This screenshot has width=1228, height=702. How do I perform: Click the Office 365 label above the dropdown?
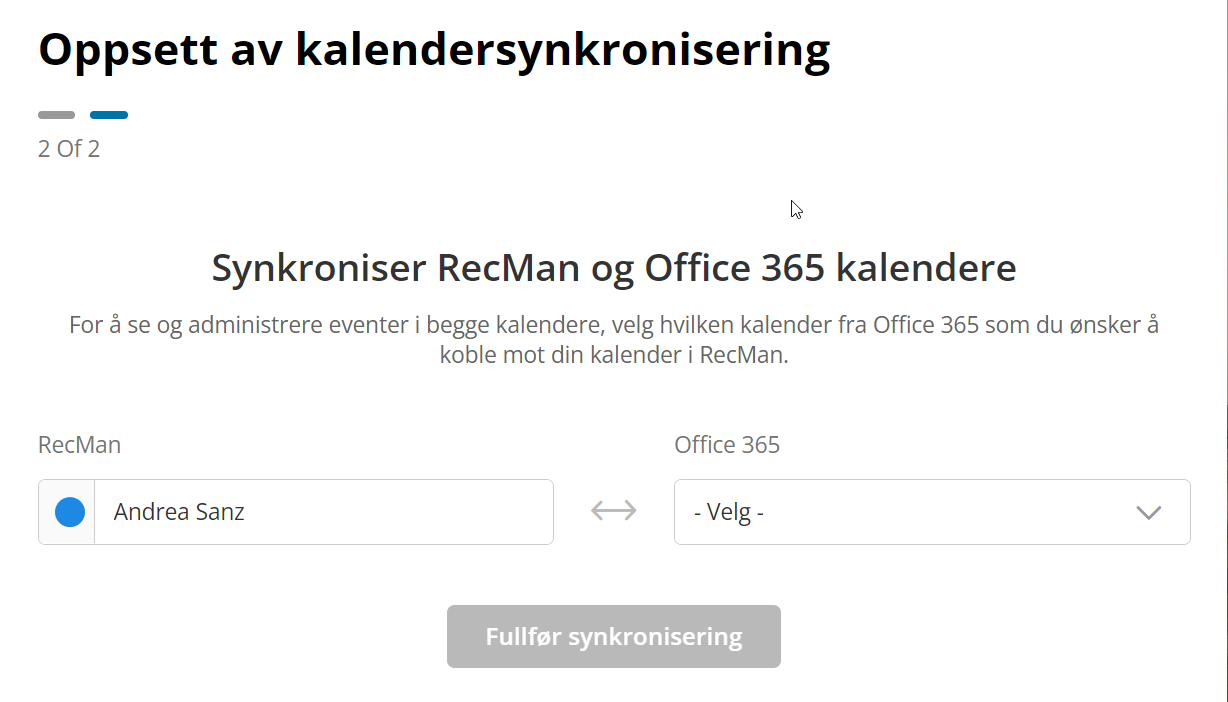click(727, 445)
